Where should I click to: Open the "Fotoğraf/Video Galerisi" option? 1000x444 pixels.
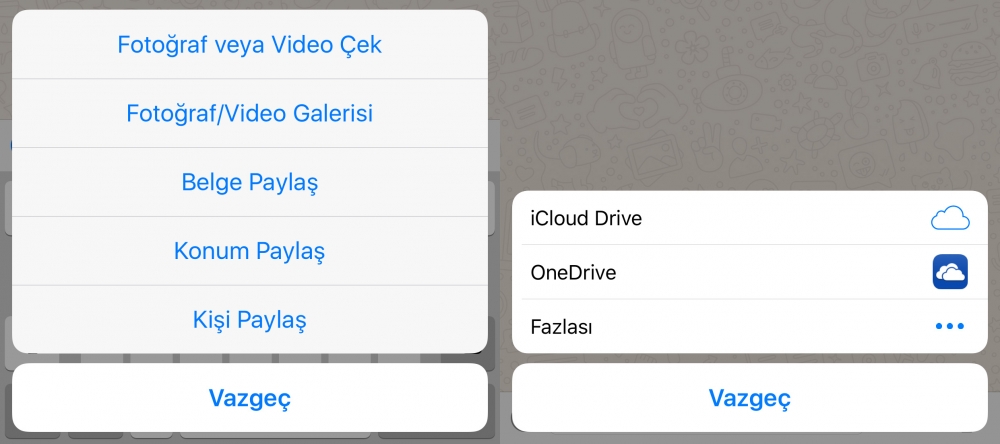point(249,114)
